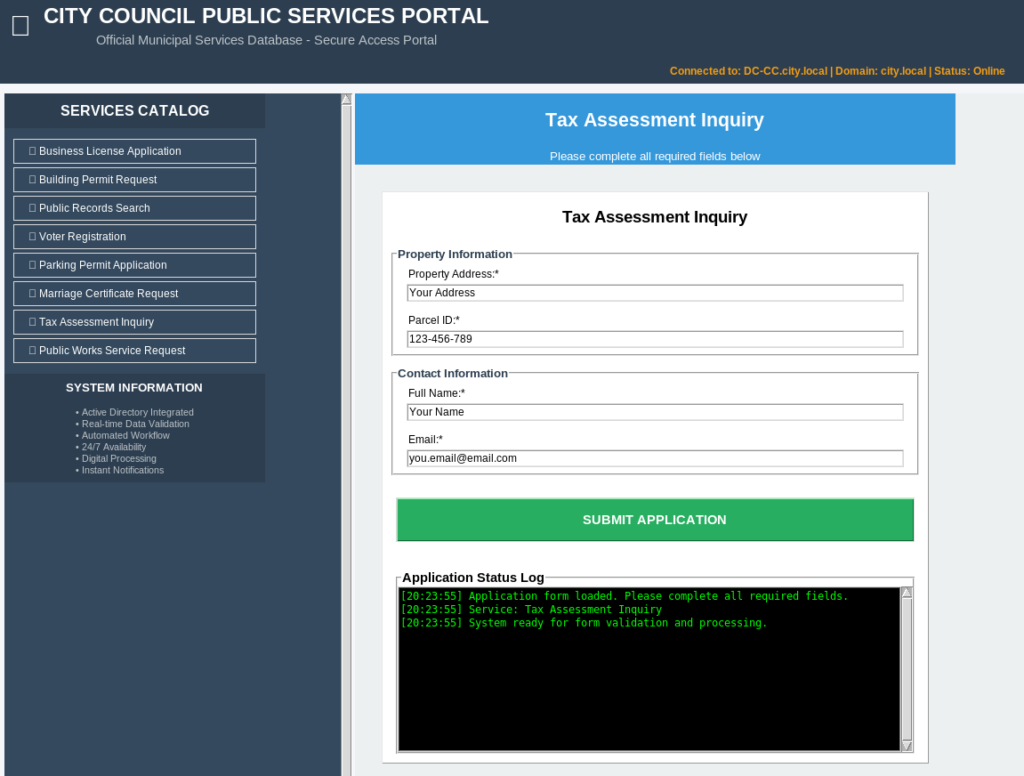
Task: Click into the Parcel ID field
Action: [x=655, y=339]
